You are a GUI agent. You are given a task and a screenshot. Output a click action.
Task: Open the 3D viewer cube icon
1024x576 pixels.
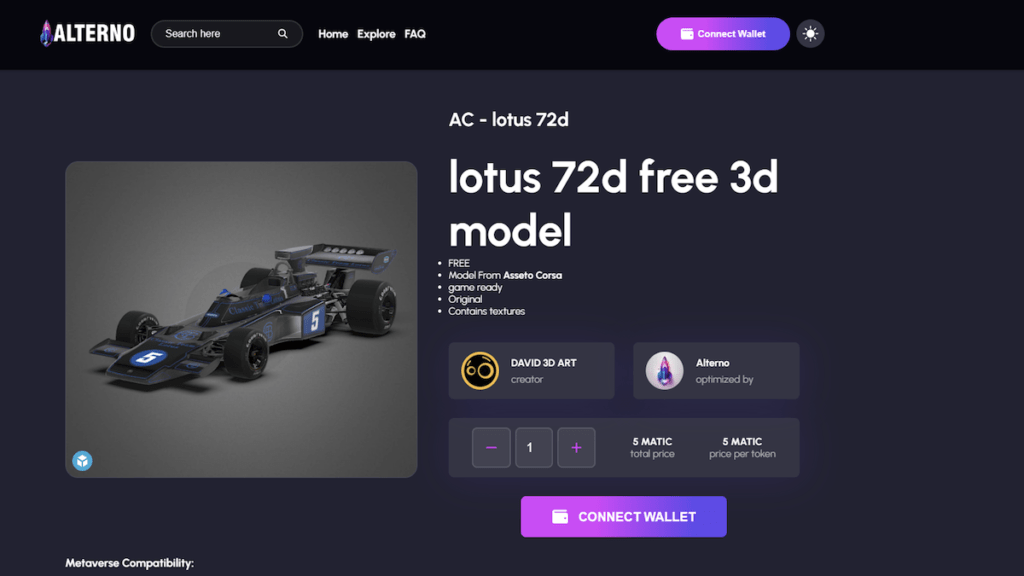pos(82,461)
